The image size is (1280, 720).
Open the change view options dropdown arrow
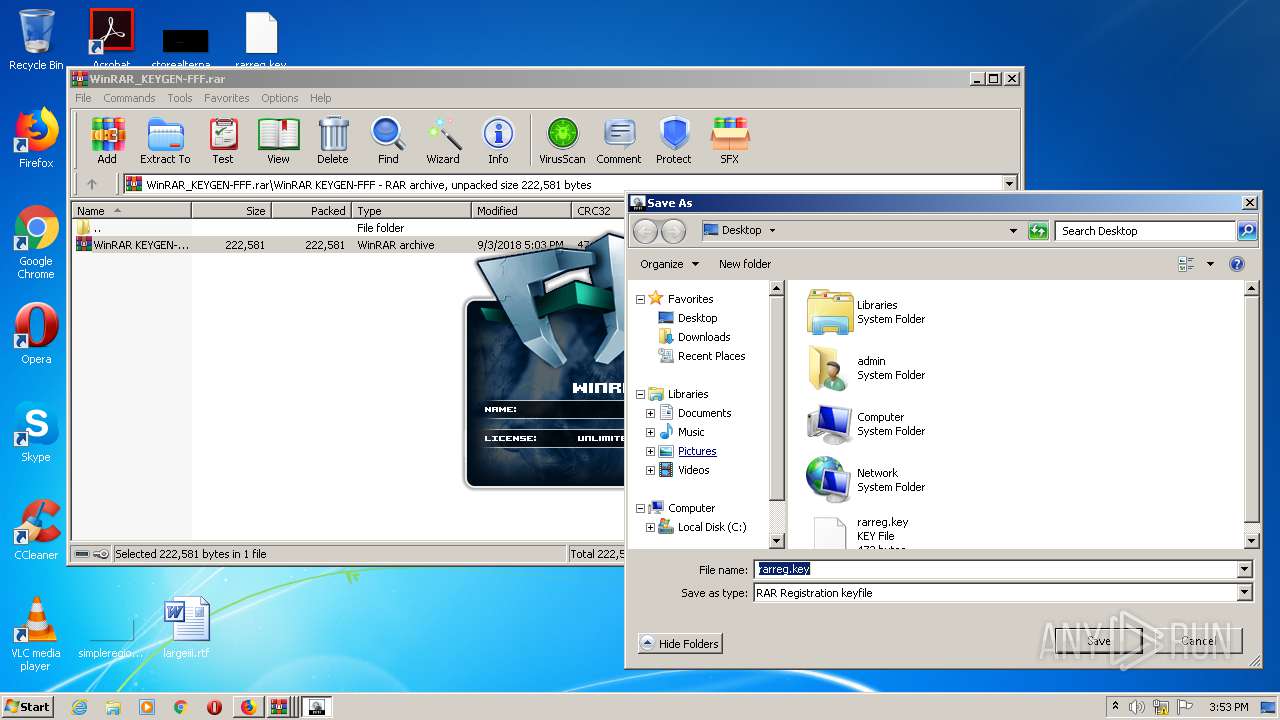tap(1210, 264)
